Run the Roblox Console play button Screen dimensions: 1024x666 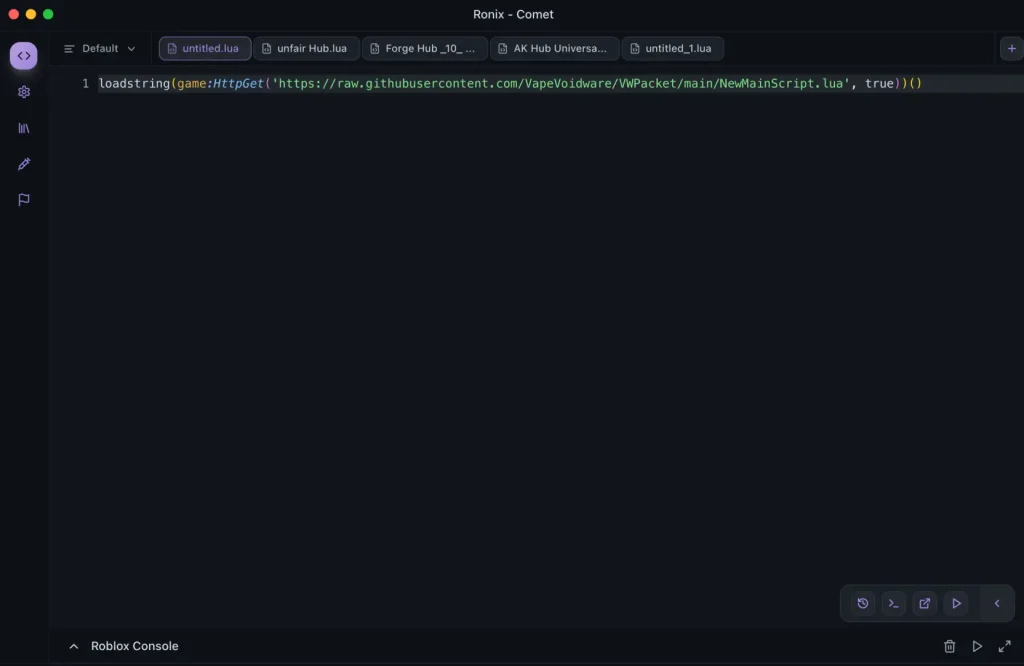(x=977, y=646)
